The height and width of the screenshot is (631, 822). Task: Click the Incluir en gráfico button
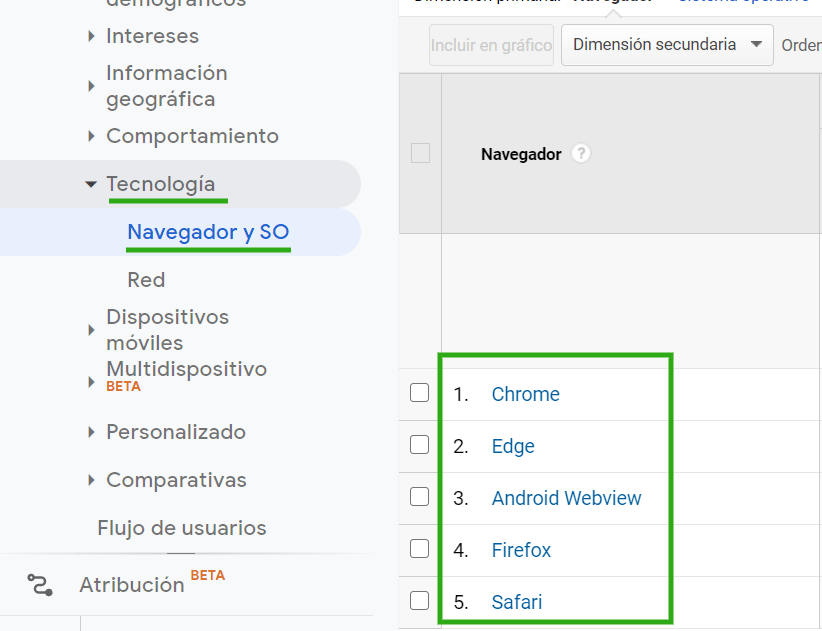point(491,45)
